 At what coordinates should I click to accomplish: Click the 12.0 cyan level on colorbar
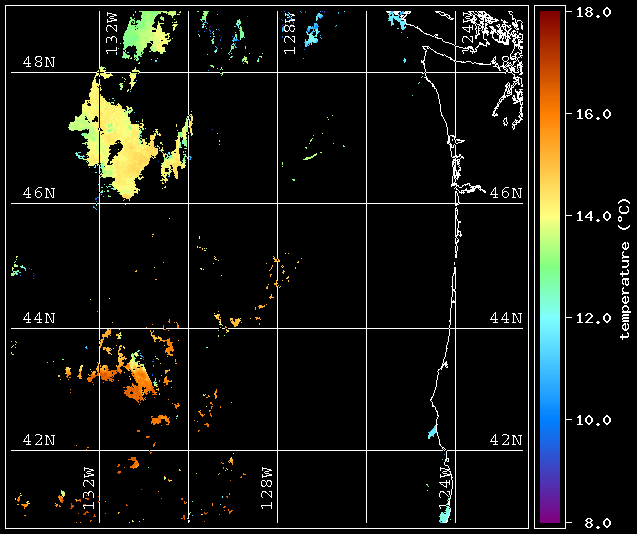coord(594,318)
